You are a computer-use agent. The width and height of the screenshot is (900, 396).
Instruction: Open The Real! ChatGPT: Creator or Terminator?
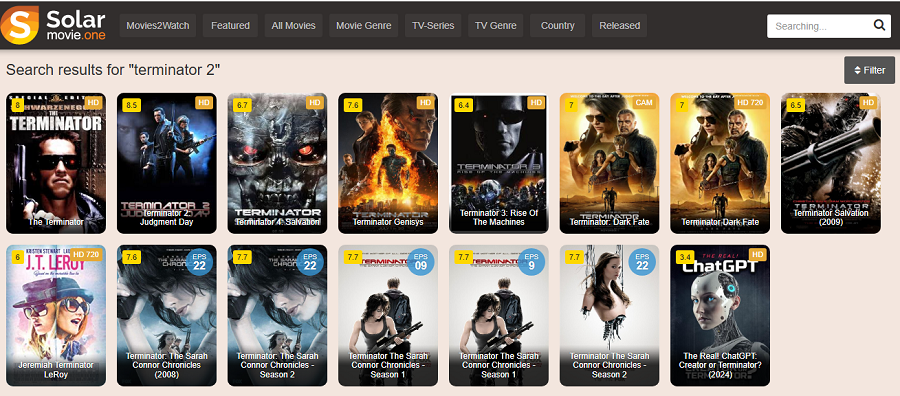pos(720,315)
